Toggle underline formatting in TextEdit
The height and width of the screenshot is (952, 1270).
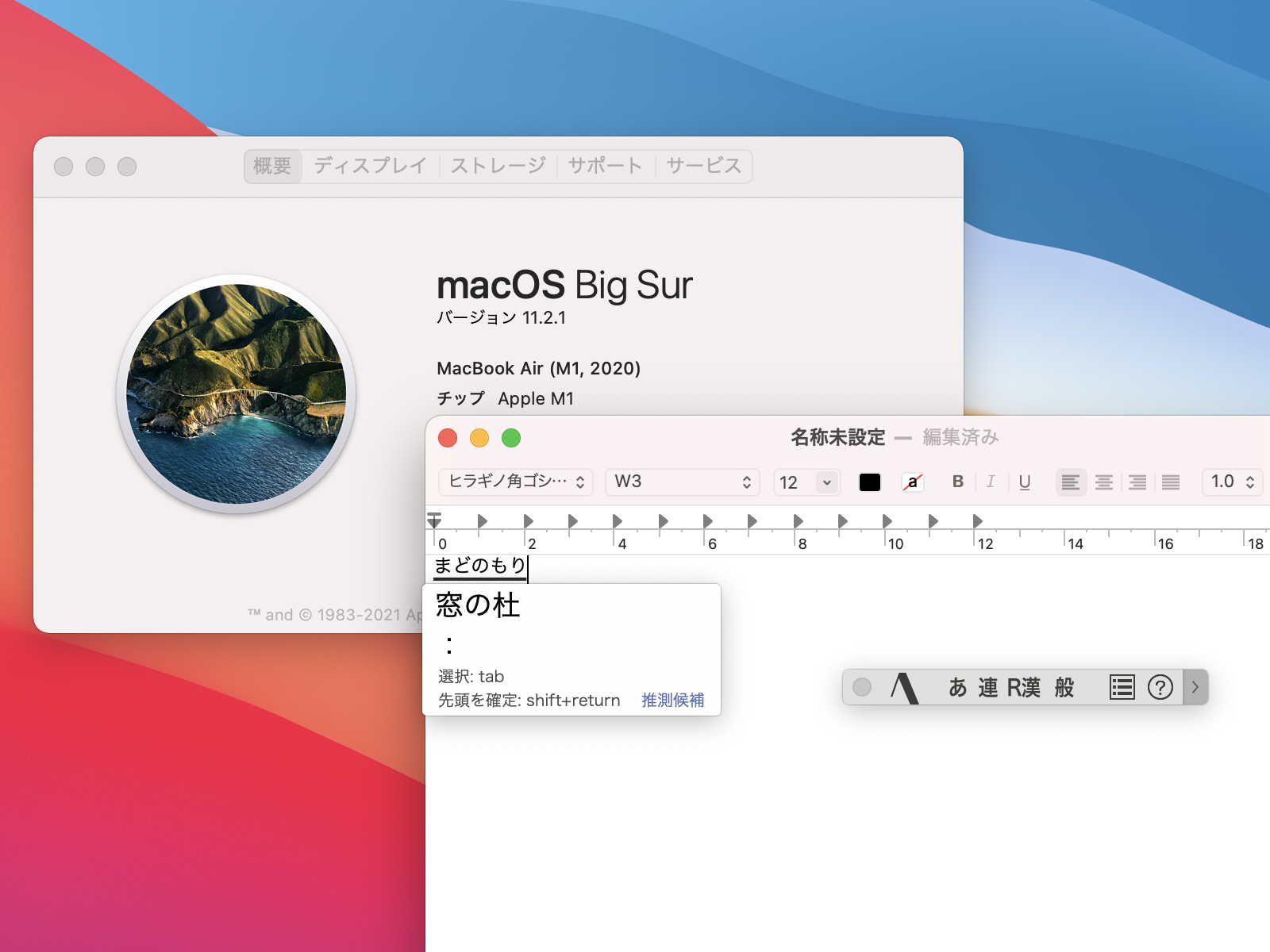click(1025, 482)
